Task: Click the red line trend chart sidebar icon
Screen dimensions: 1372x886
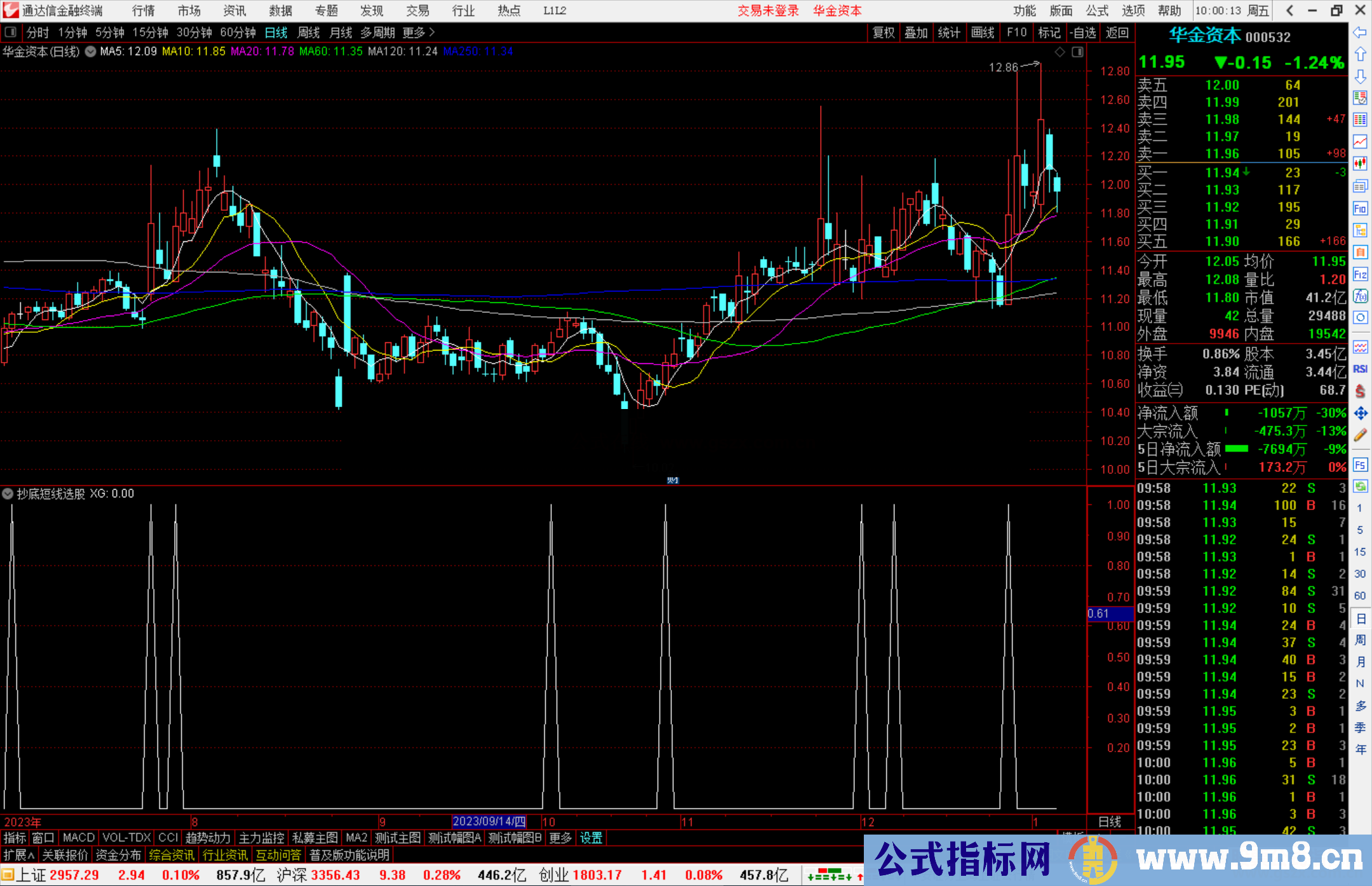Action: (x=1360, y=142)
